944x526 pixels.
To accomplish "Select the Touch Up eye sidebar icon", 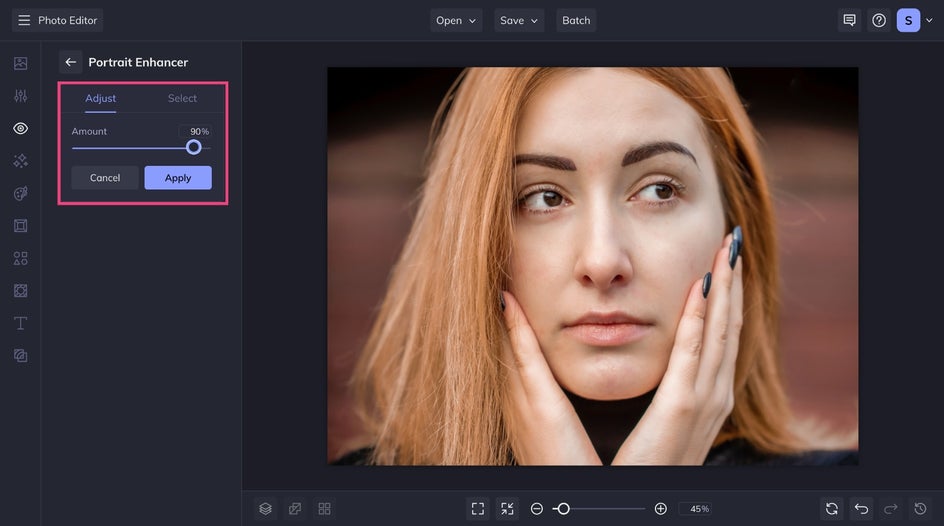I will click(20, 128).
